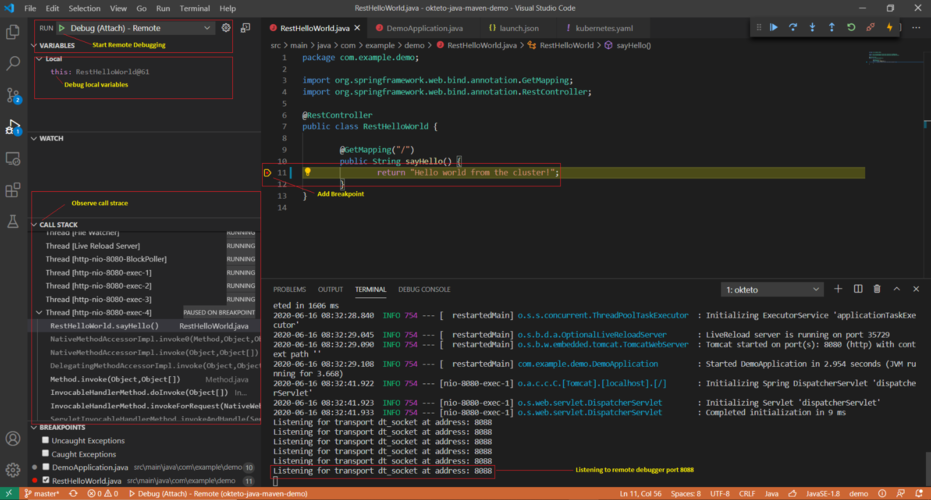This screenshot has width=931, height=500.
Task: Open the Accounts icon in activity bar
Action: click(12, 439)
